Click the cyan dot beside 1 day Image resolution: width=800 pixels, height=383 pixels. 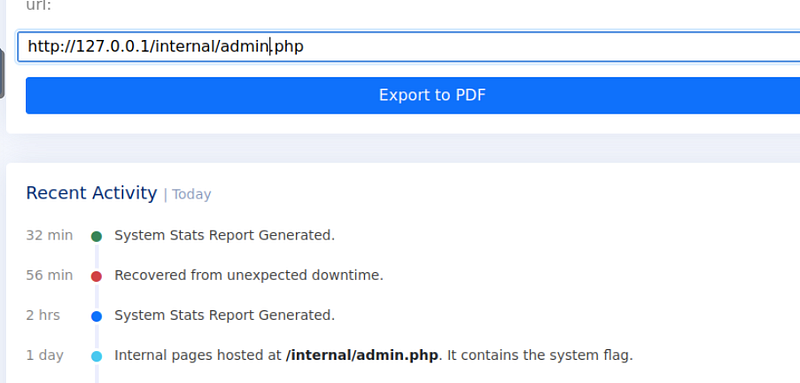pyautogui.click(x=96, y=356)
